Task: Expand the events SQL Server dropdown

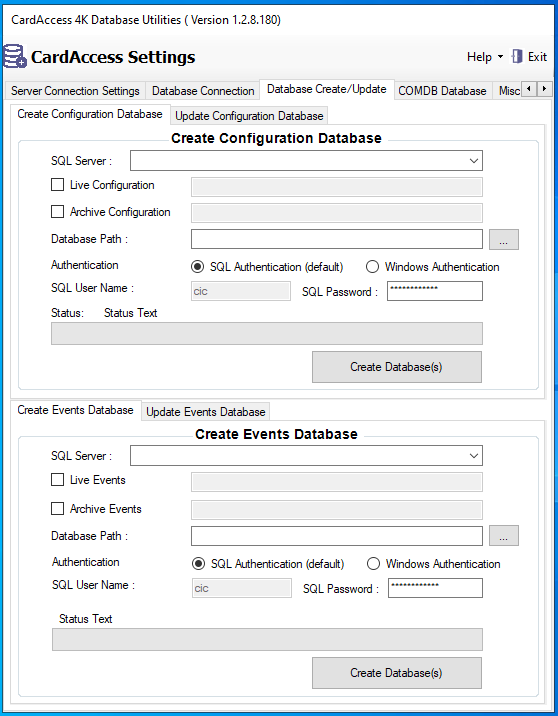Action: point(474,456)
